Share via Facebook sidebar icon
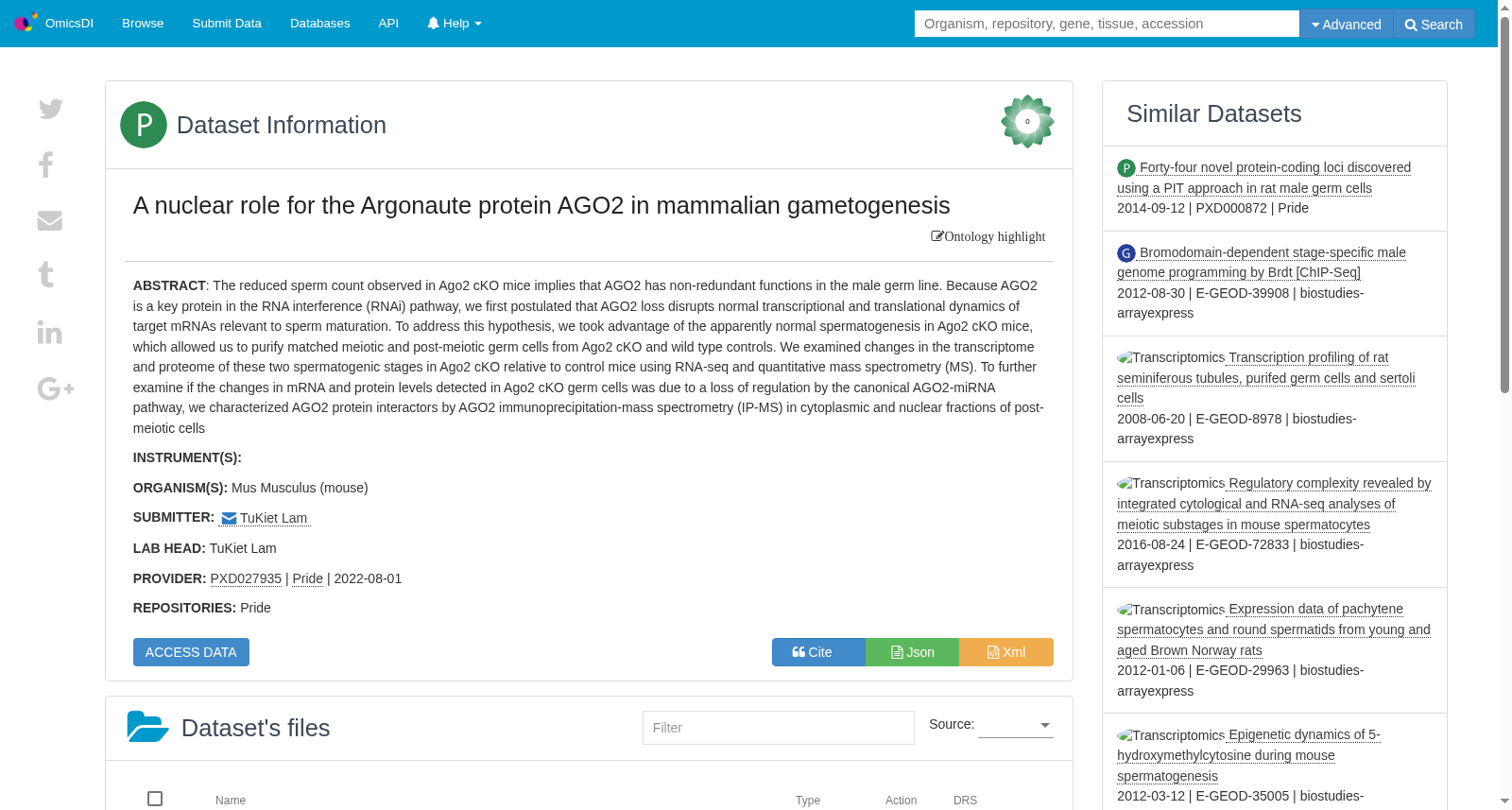This screenshot has width=1512, height=810. click(x=45, y=164)
